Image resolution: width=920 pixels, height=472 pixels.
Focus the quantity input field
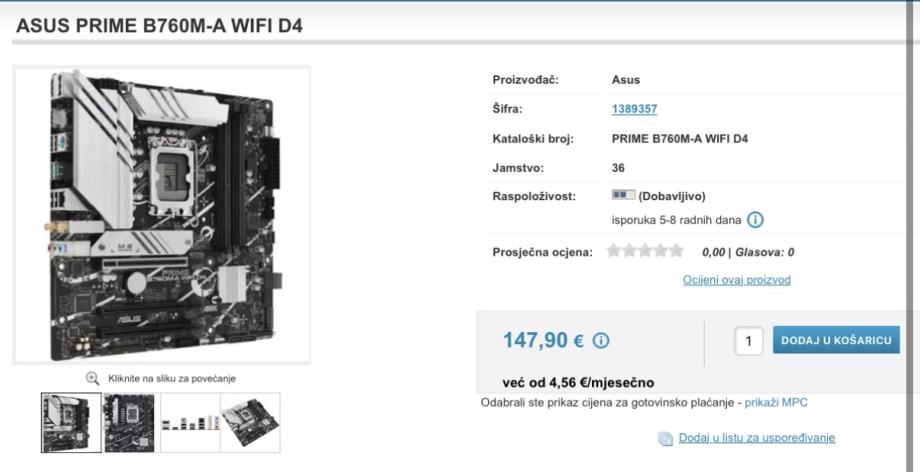749,340
